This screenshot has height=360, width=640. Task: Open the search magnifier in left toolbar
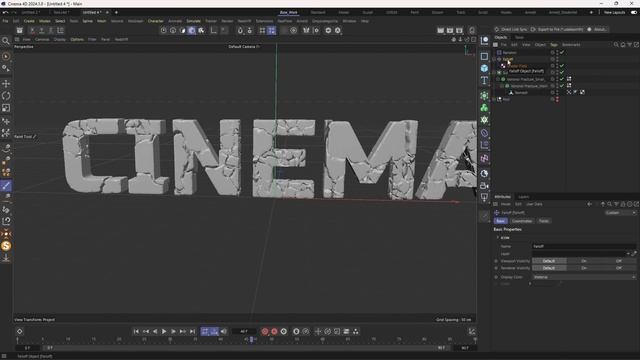pos(6,40)
